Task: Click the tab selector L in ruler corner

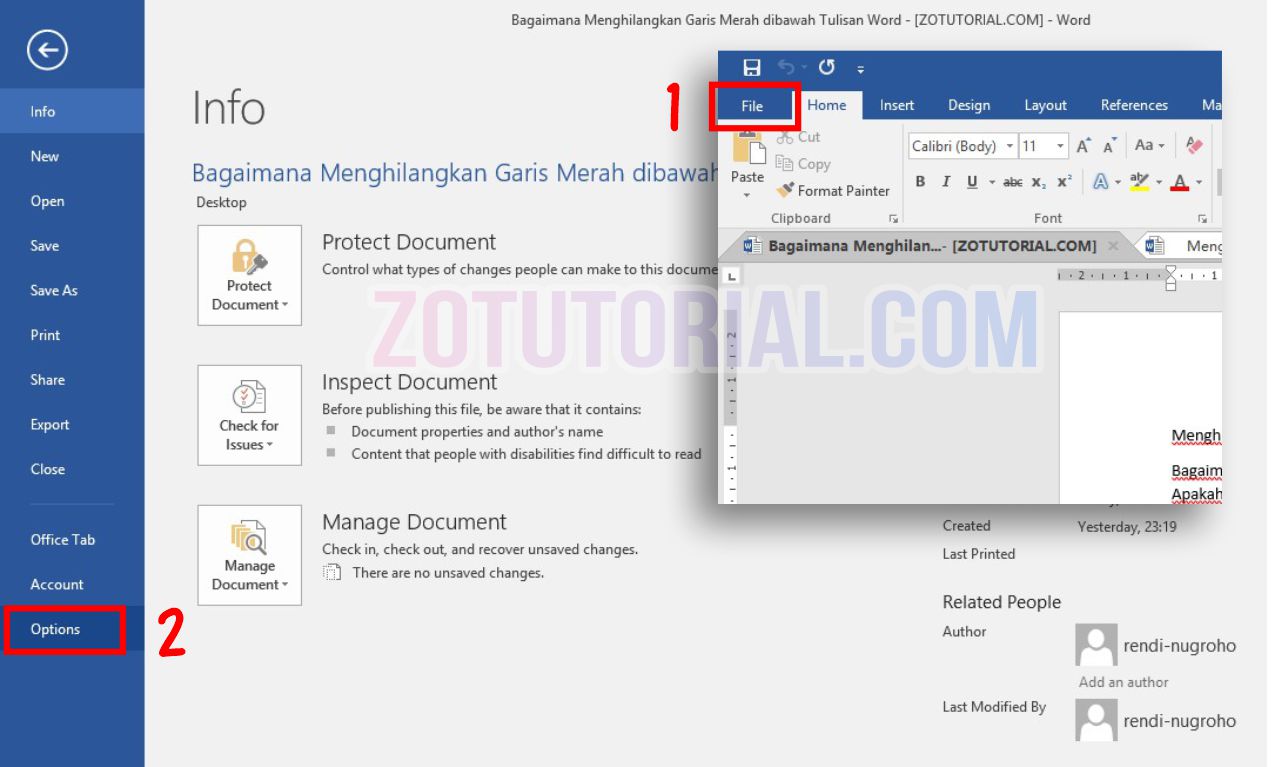Action: click(x=732, y=275)
